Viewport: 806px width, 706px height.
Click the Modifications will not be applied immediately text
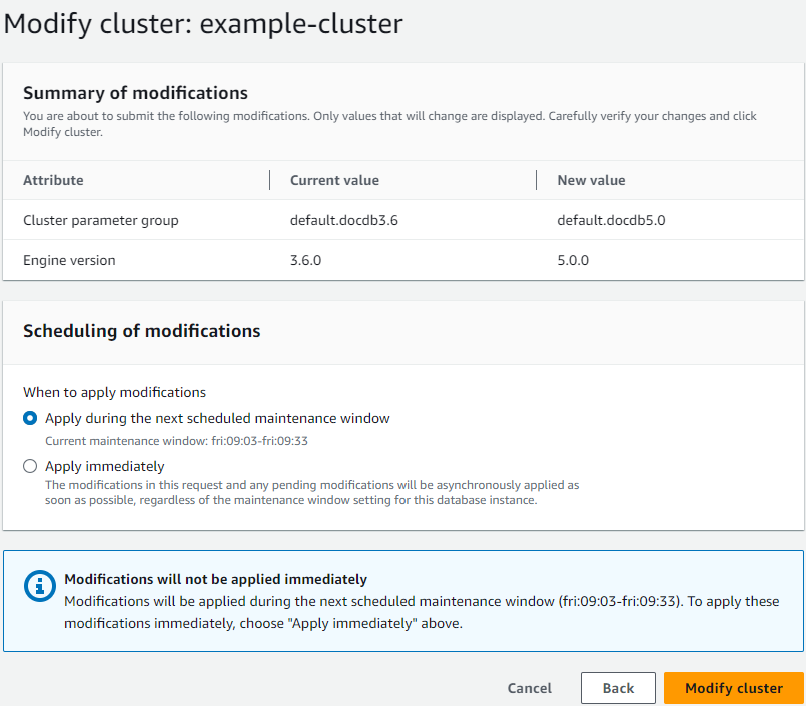[220, 579]
